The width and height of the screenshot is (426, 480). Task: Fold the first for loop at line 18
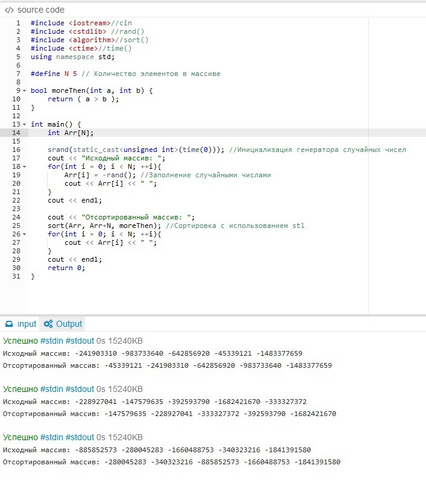point(24,167)
